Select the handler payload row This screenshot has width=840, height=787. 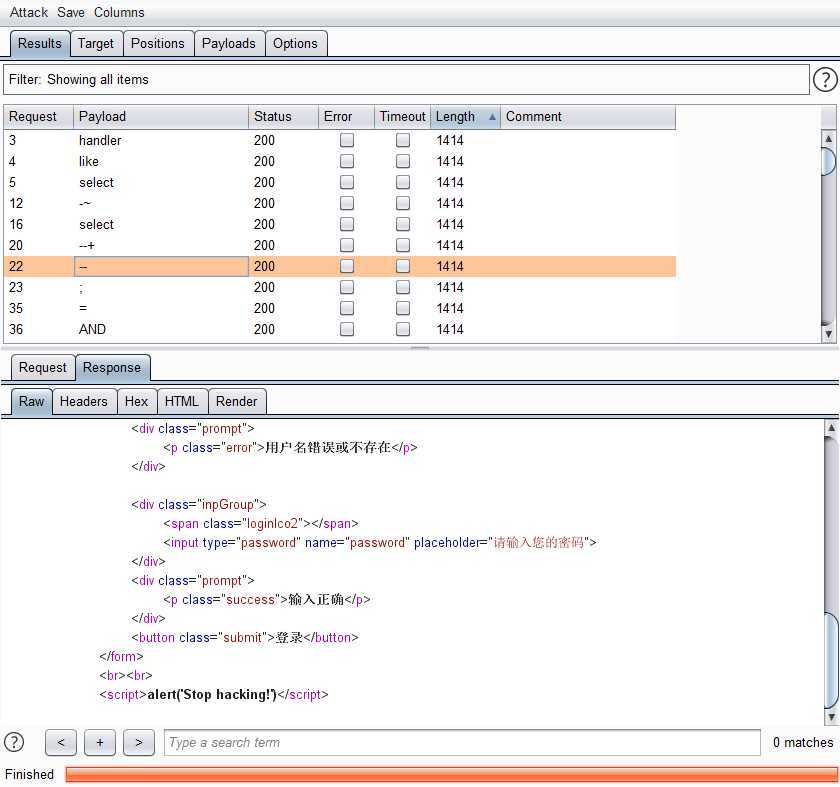(340, 140)
